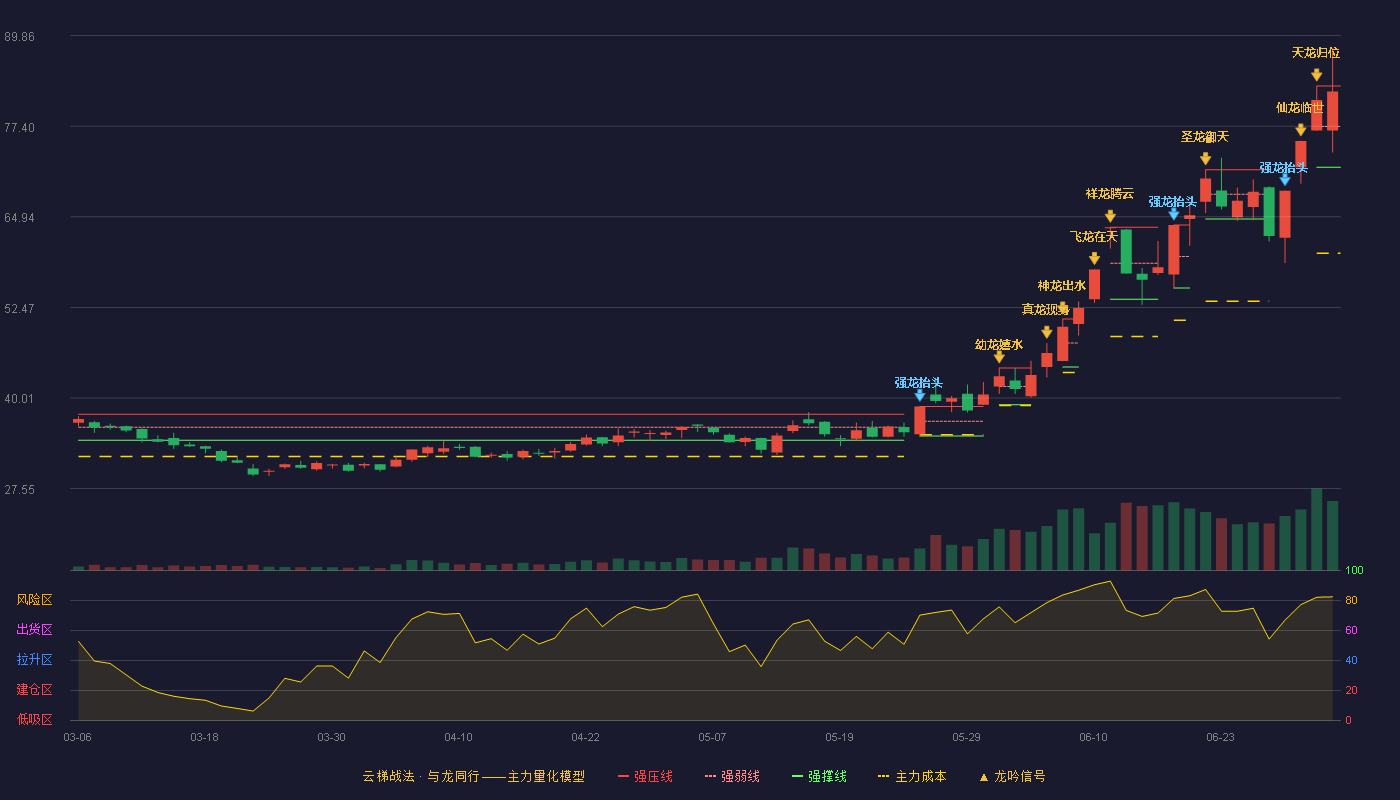Toggle the 强撑线 legend entry
This screenshot has height=800, width=1400.
(x=819, y=776)
